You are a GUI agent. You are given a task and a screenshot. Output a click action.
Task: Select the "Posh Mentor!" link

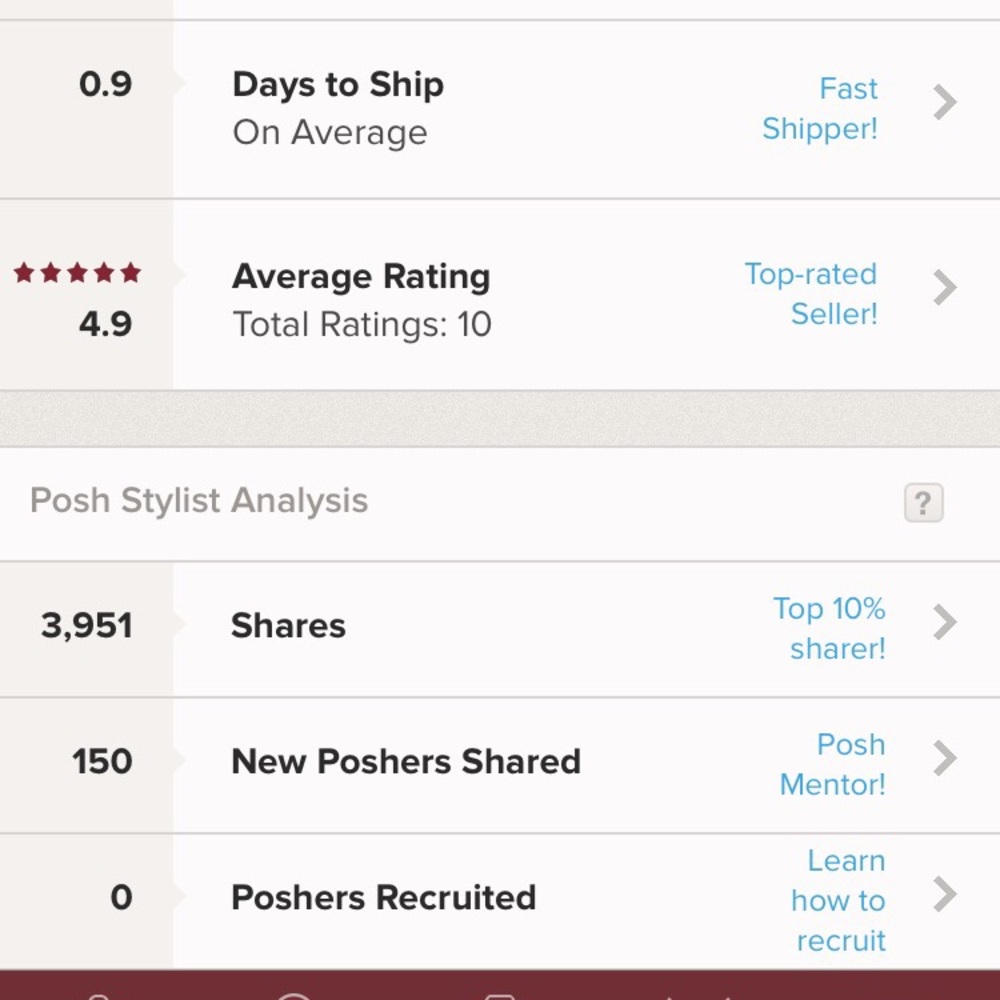833,764
